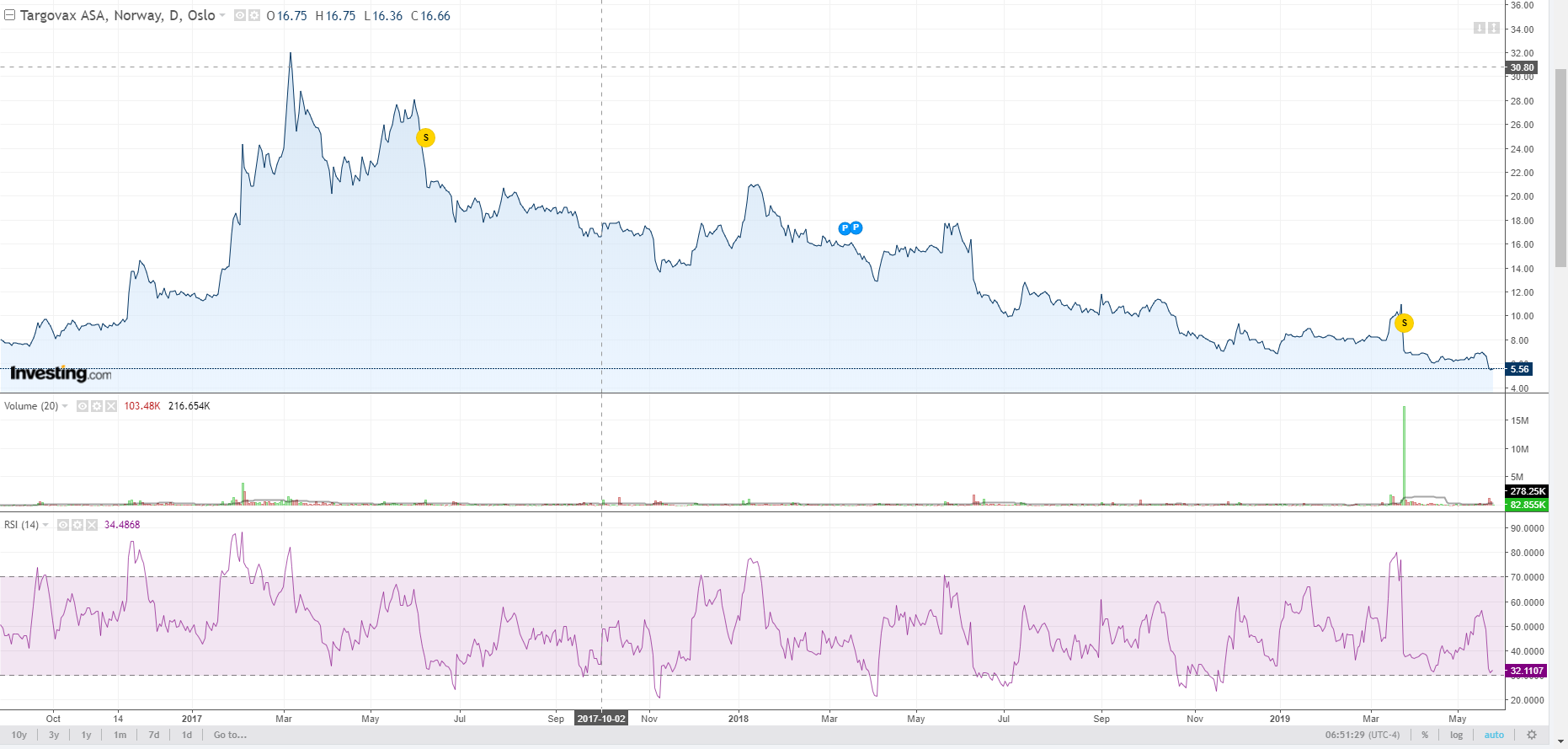1568x749 pixels.
Task: Toggle the log scale option
Action: (1456, 735)
